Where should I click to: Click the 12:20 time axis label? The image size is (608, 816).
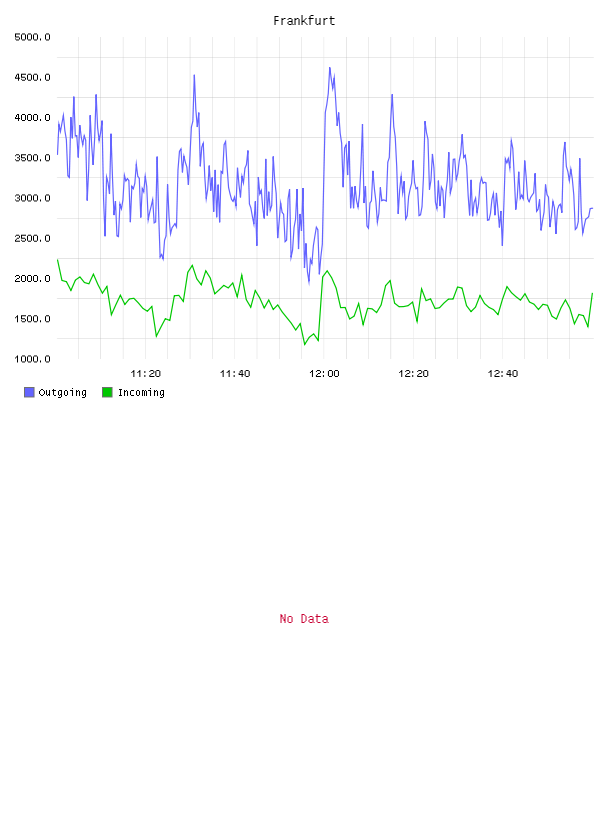point(413,374)
